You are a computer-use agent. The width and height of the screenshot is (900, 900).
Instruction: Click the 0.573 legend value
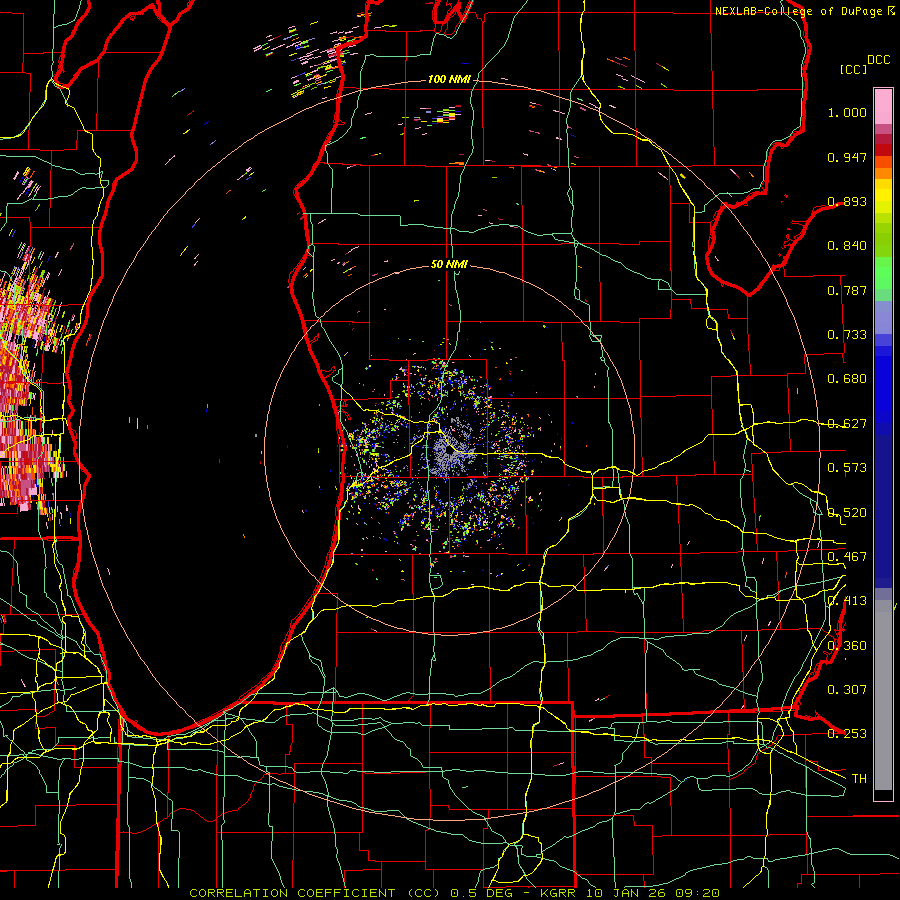point(847,468)
